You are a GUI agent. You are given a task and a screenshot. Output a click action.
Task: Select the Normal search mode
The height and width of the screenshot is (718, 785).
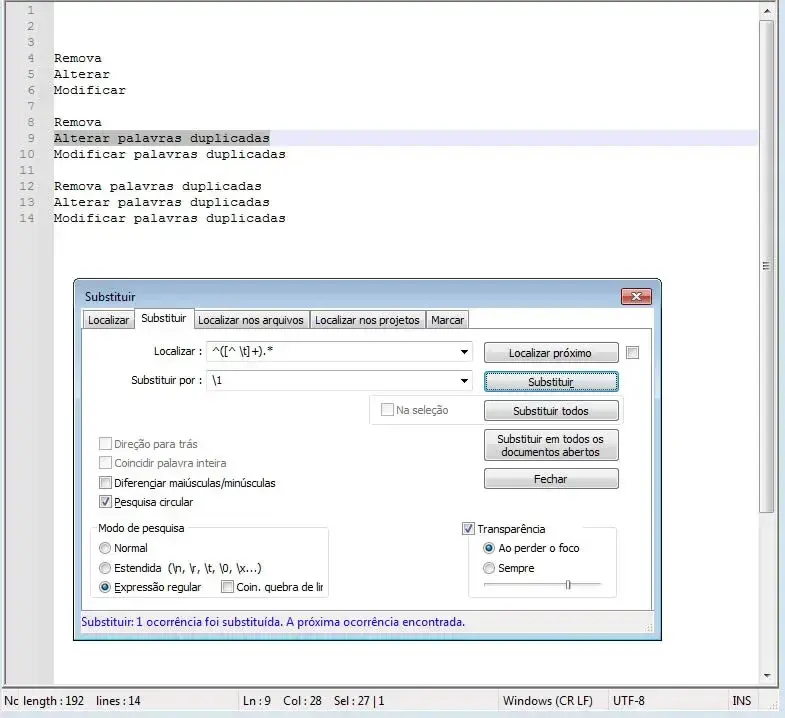pos(105,548)
